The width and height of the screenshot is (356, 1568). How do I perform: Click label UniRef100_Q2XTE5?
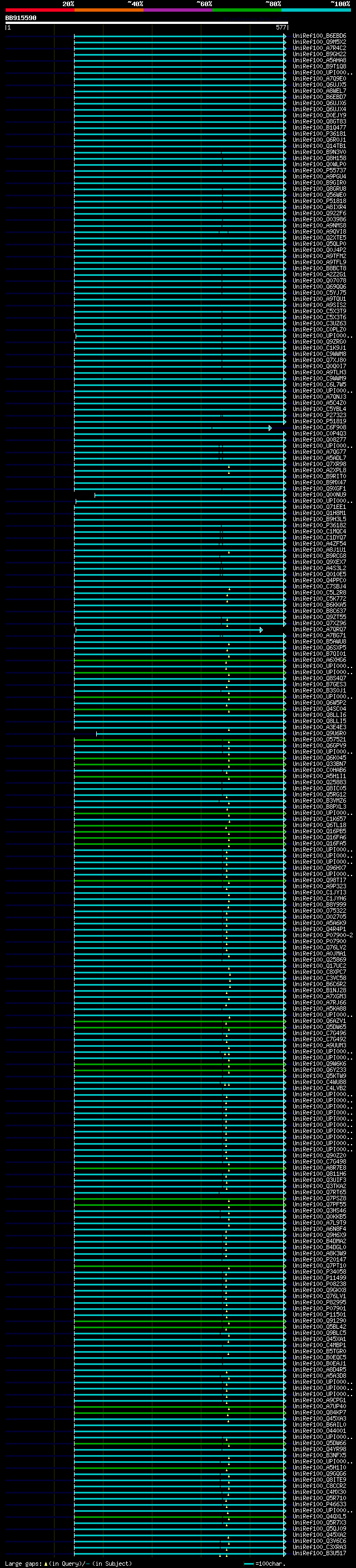(x=319, y=238)
